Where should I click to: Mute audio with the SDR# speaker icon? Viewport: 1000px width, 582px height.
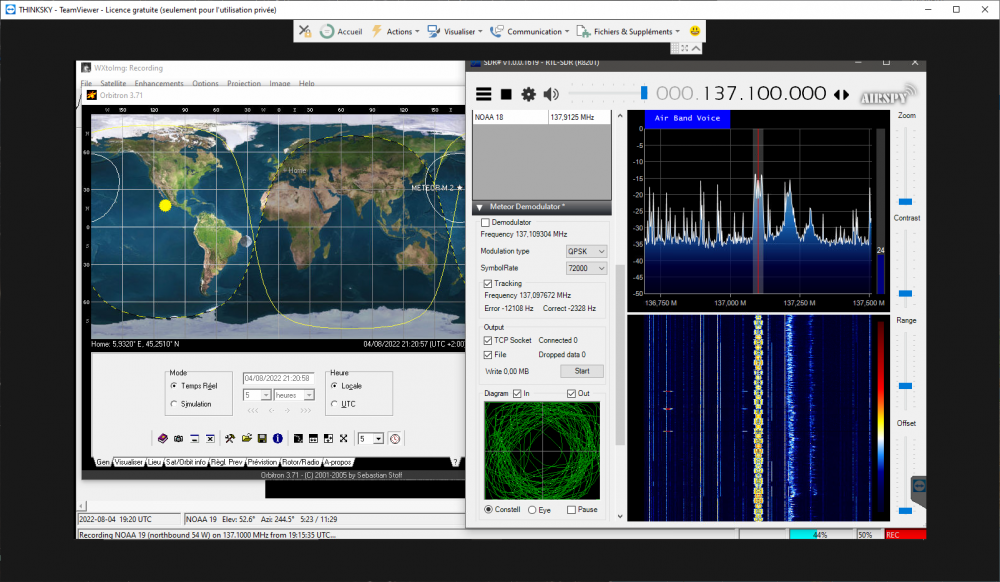tap(551, 94)
